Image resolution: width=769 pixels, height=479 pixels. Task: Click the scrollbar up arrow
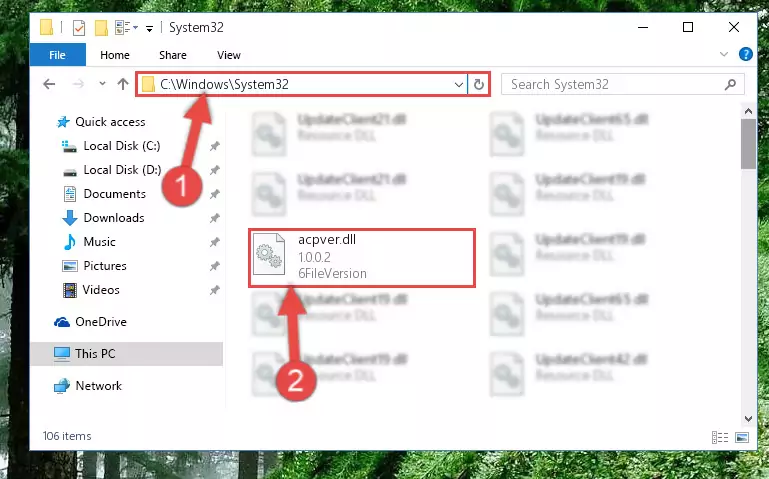(748, 112)
